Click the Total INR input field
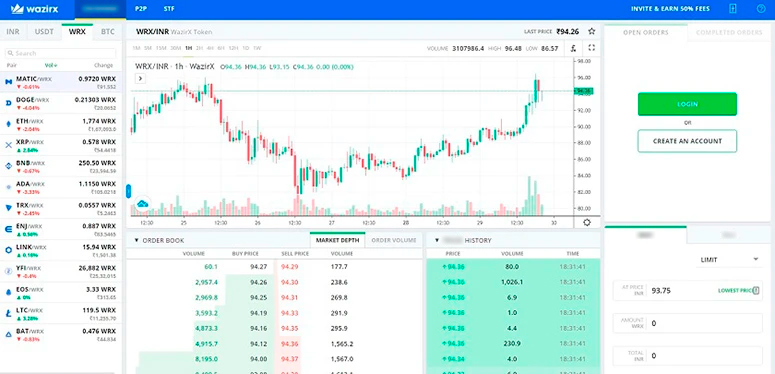The width and height of the screenshot is (775, 374). coord(688,355)
